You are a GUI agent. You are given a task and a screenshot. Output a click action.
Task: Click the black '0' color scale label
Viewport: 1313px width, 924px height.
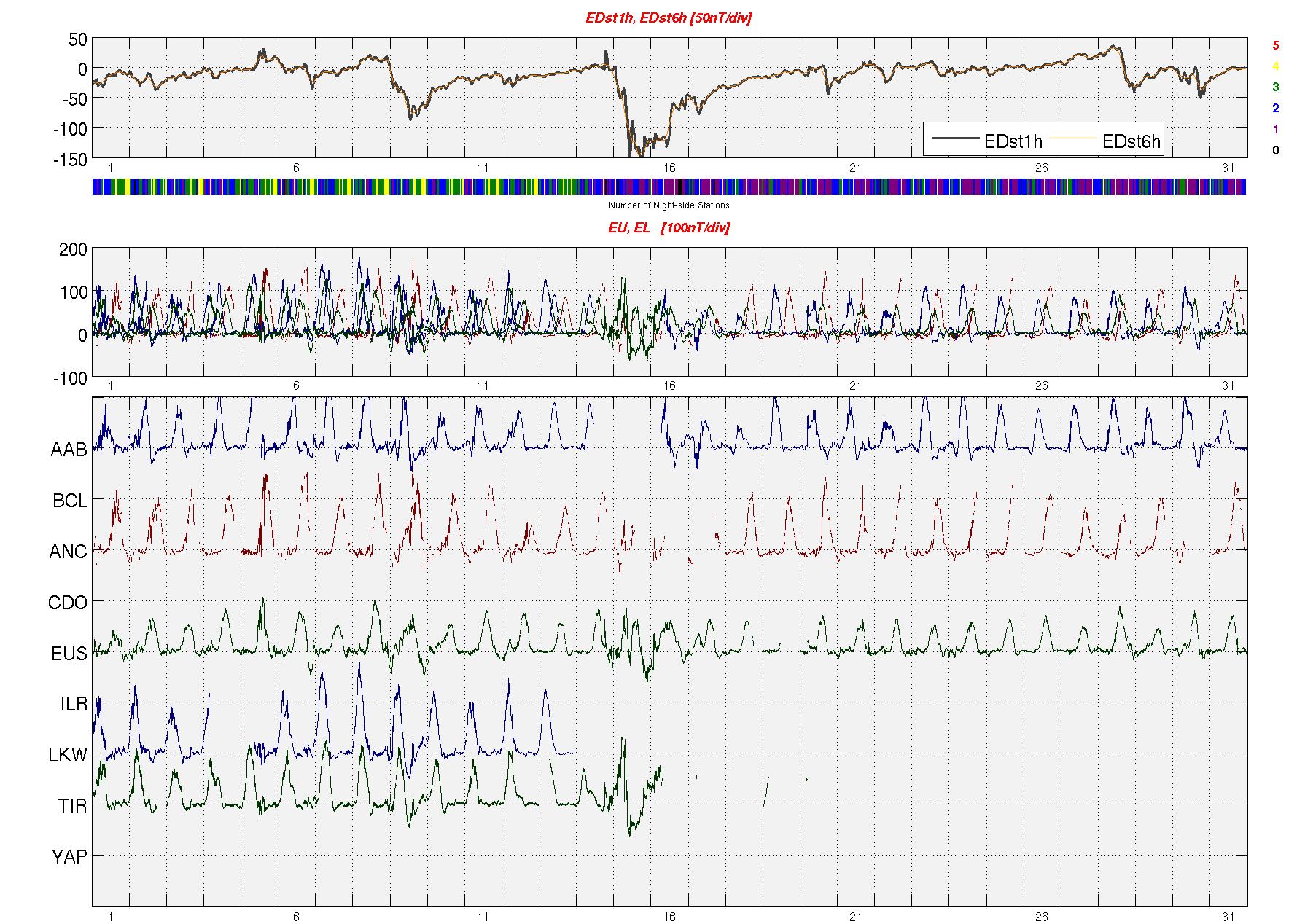tap(1275, 151)
